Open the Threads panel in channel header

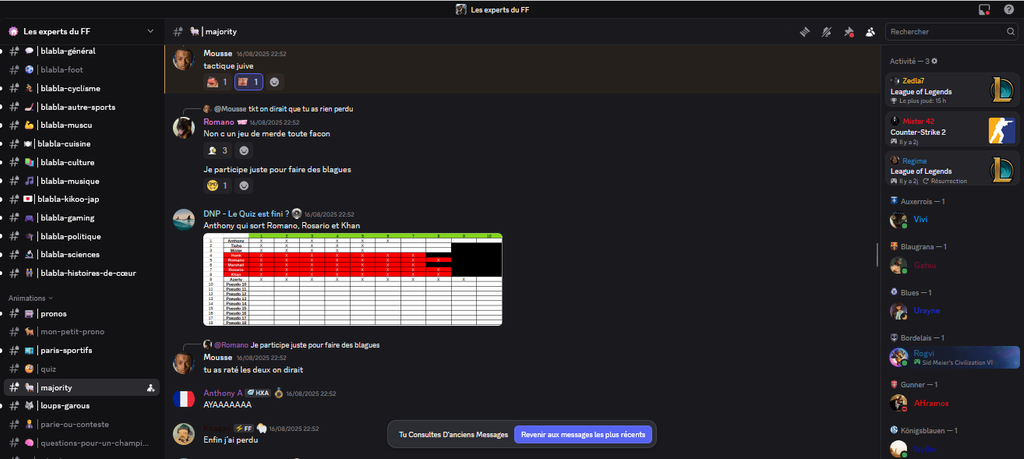(x=804, y=32)
